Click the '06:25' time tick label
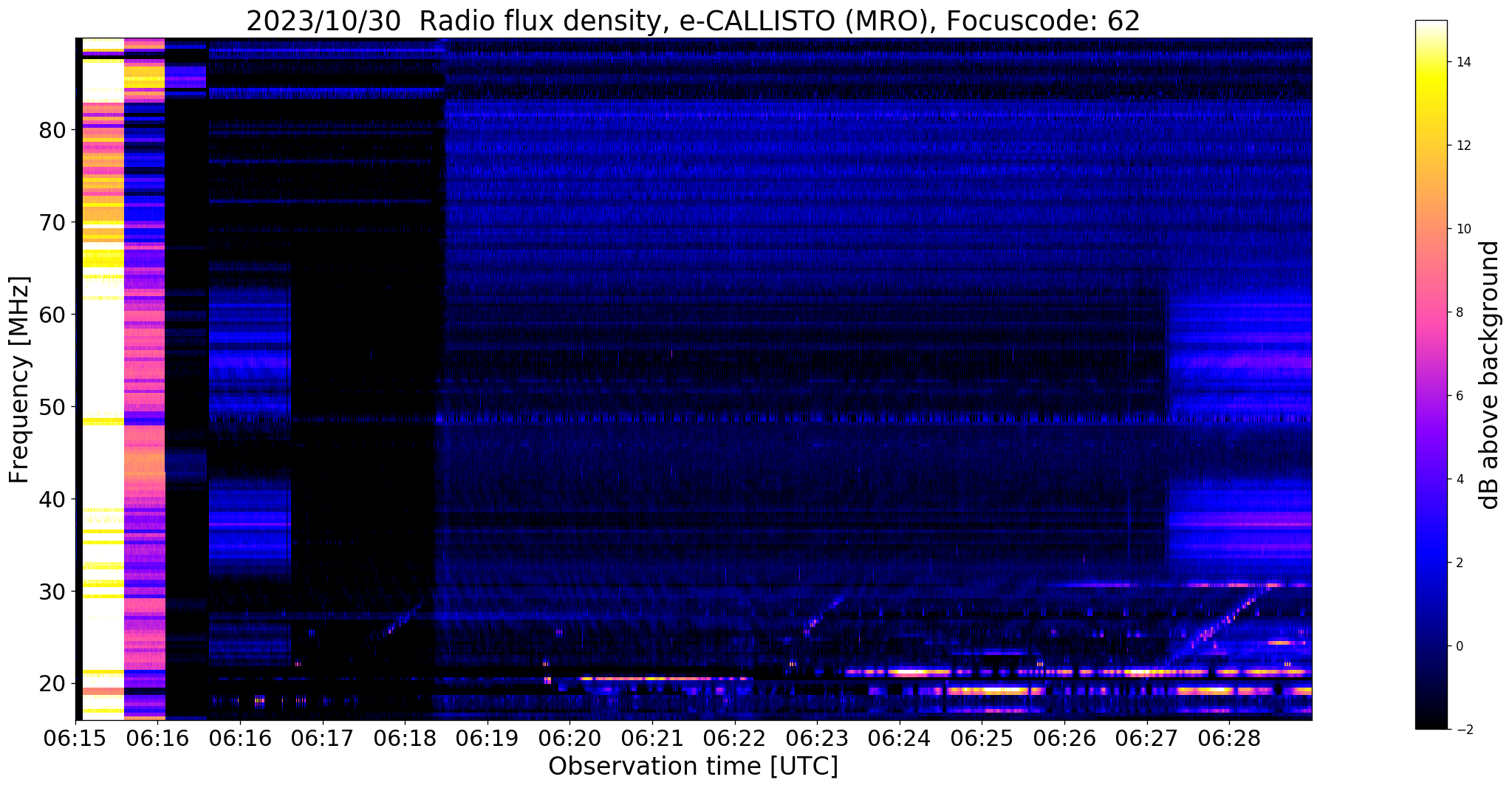Screen dimensions: 1512x788 coord(982,738)
